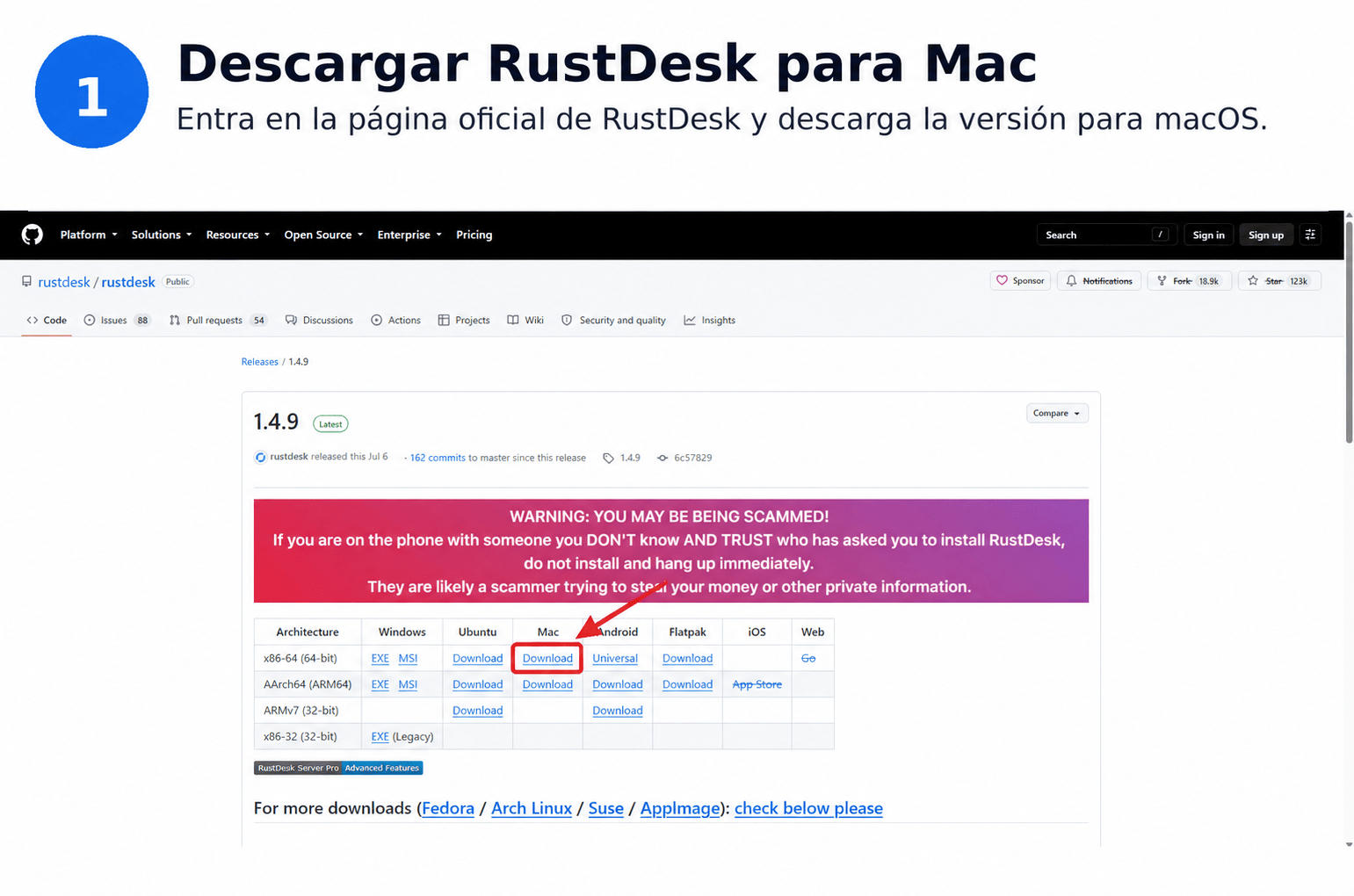This screenshot has width=1354, height=896.
Task: Download Android ARMv7 build
Action: pos(618,711)
